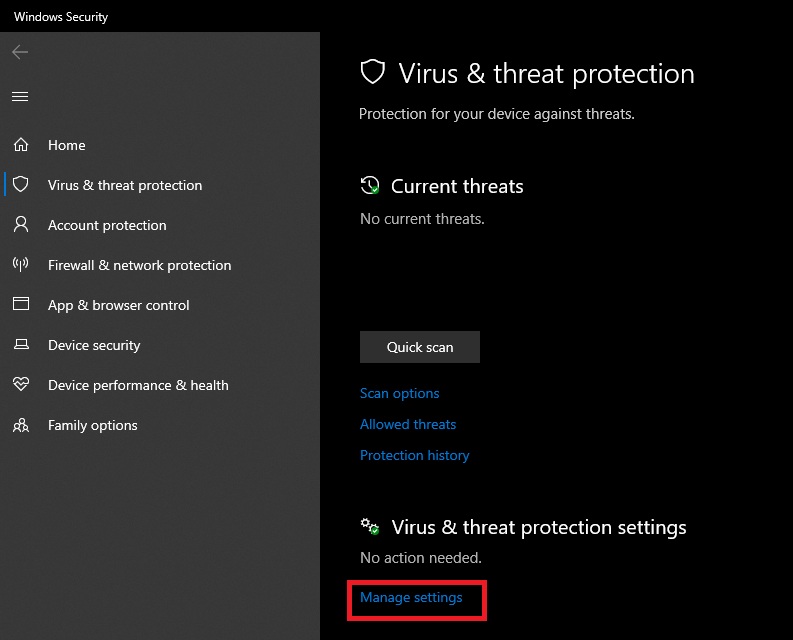Click the Firewall signal antenna icon
Viewport: 793px width, 640px height.
coord(20,265)
